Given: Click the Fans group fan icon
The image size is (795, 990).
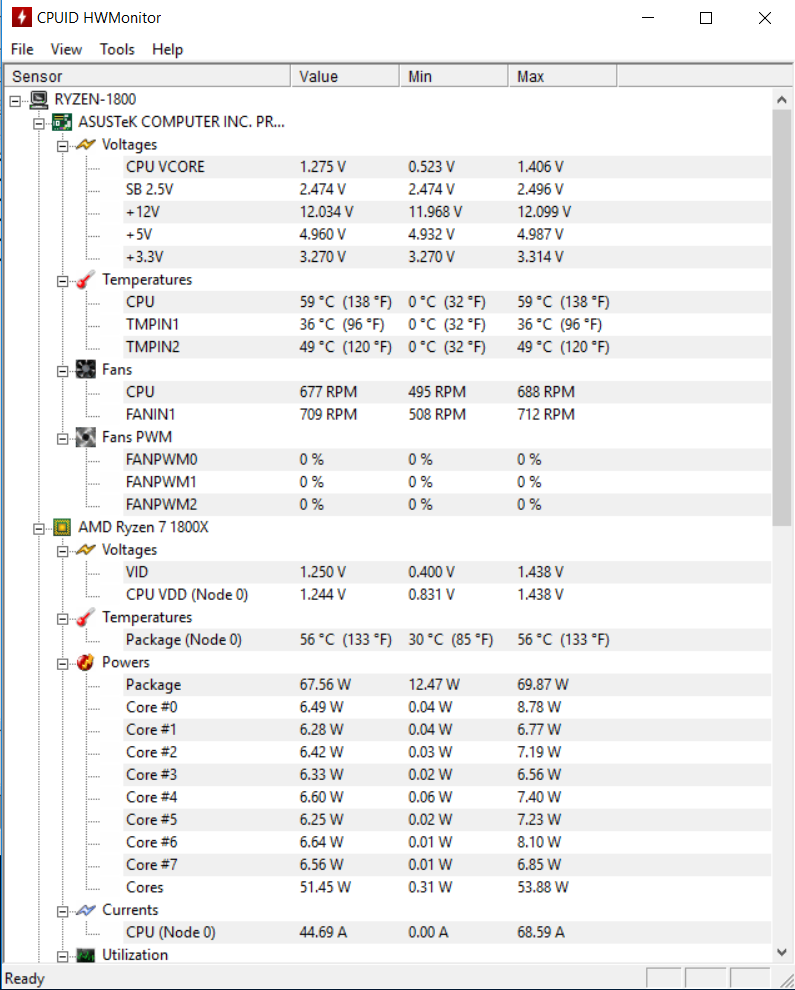Looking at the screenshot, I should 85,369.
